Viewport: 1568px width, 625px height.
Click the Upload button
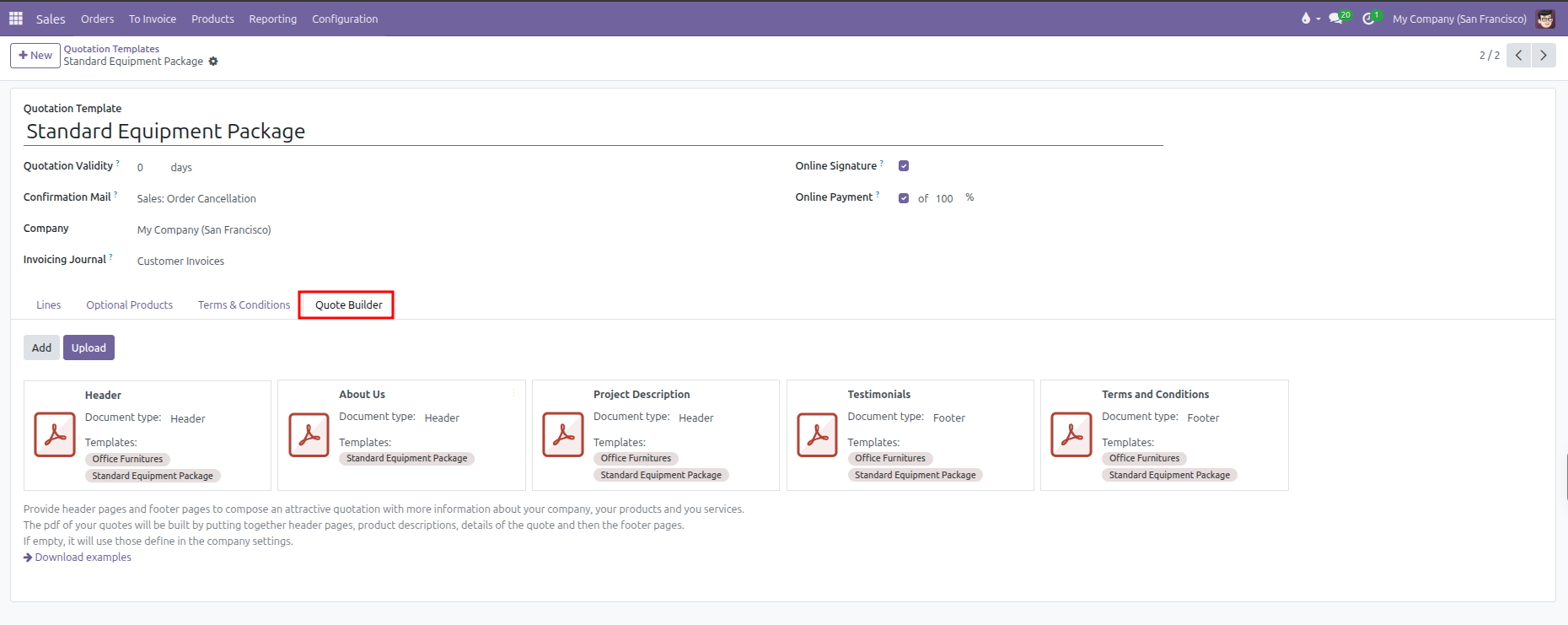pyautogui.click(x=89, y=348)
